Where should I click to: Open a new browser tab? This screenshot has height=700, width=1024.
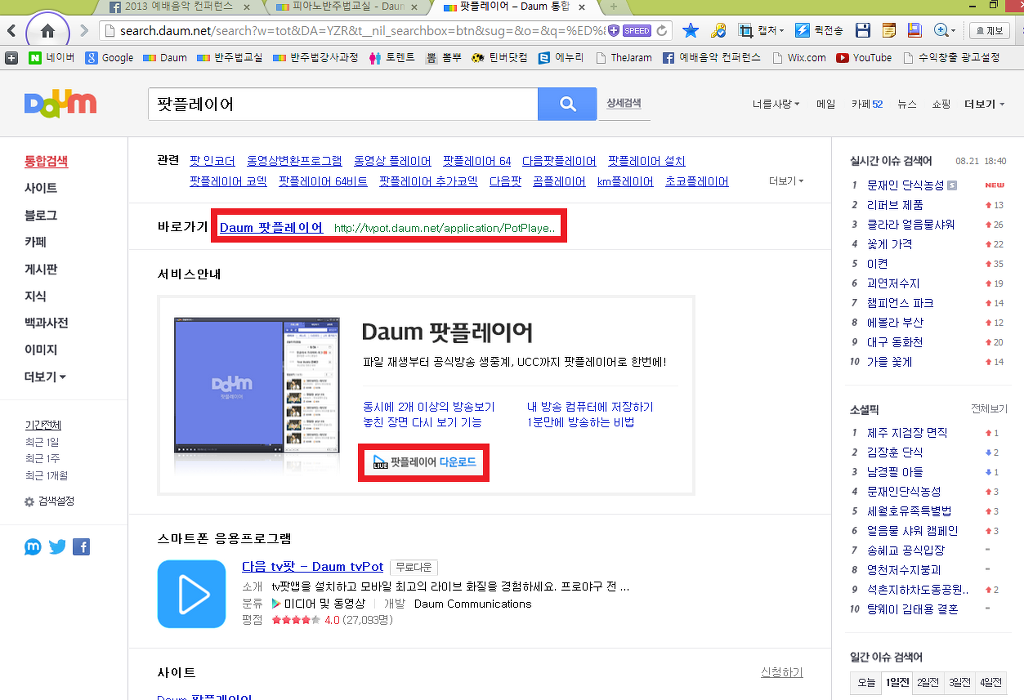[x=613, y=7]
